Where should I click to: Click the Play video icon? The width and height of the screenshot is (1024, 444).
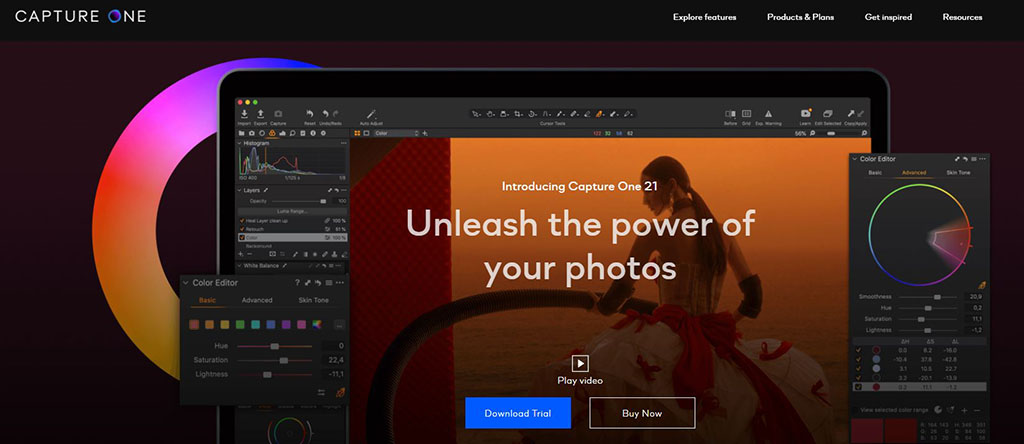[x=580, y=363]
